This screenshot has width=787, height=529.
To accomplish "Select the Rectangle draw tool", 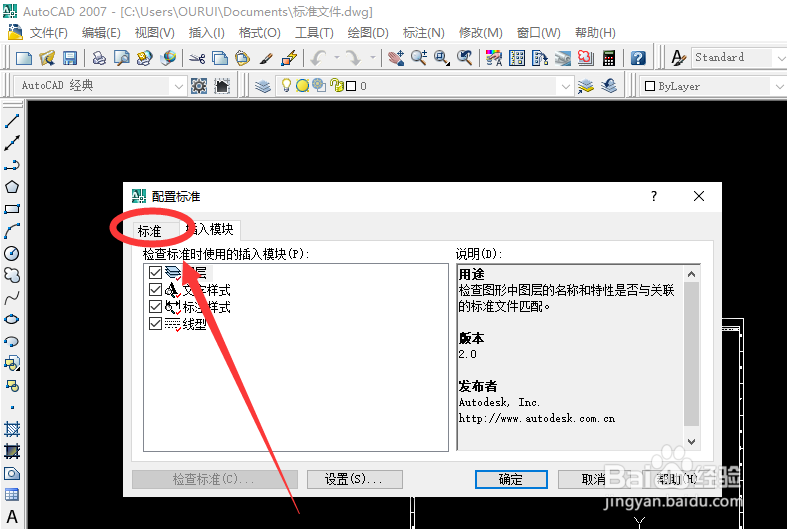I will [x=12, y=209].
